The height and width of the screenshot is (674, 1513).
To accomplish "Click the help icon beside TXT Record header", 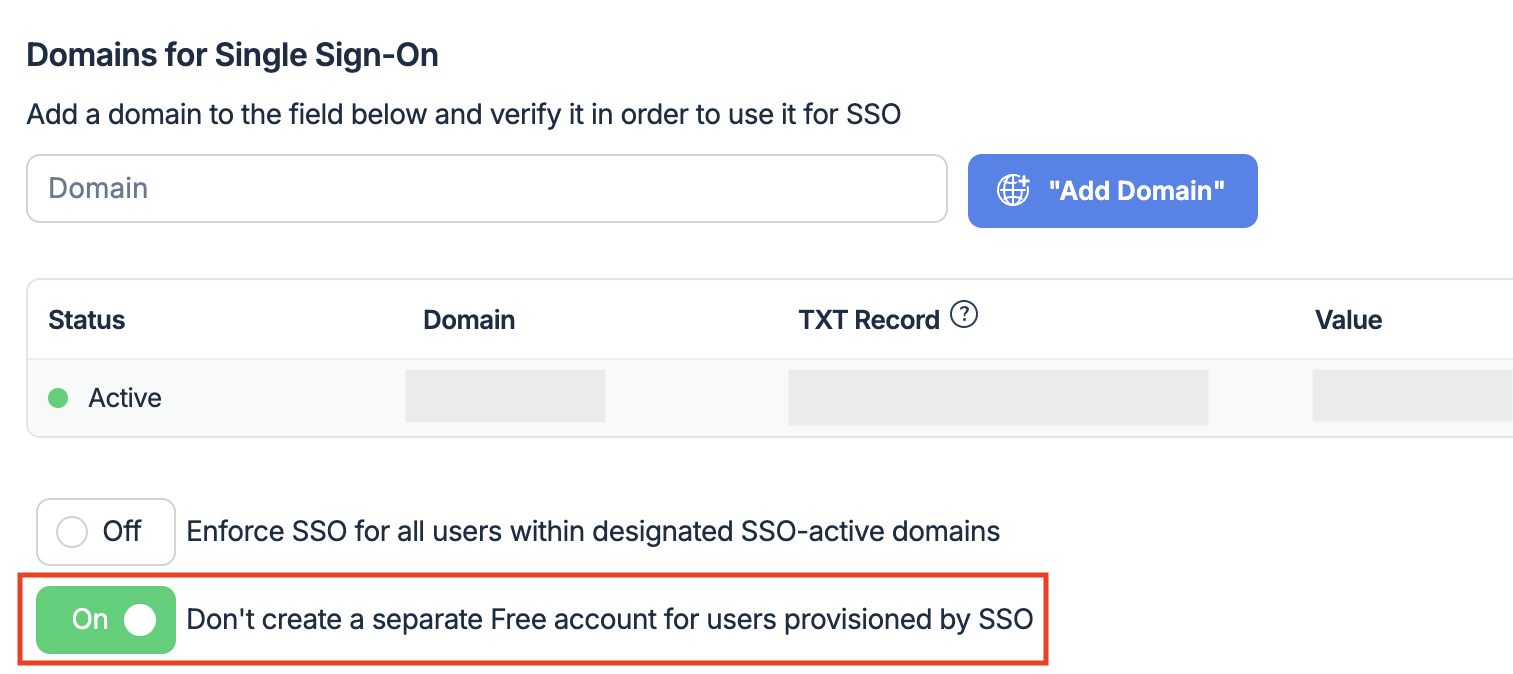I will (964, 314).
